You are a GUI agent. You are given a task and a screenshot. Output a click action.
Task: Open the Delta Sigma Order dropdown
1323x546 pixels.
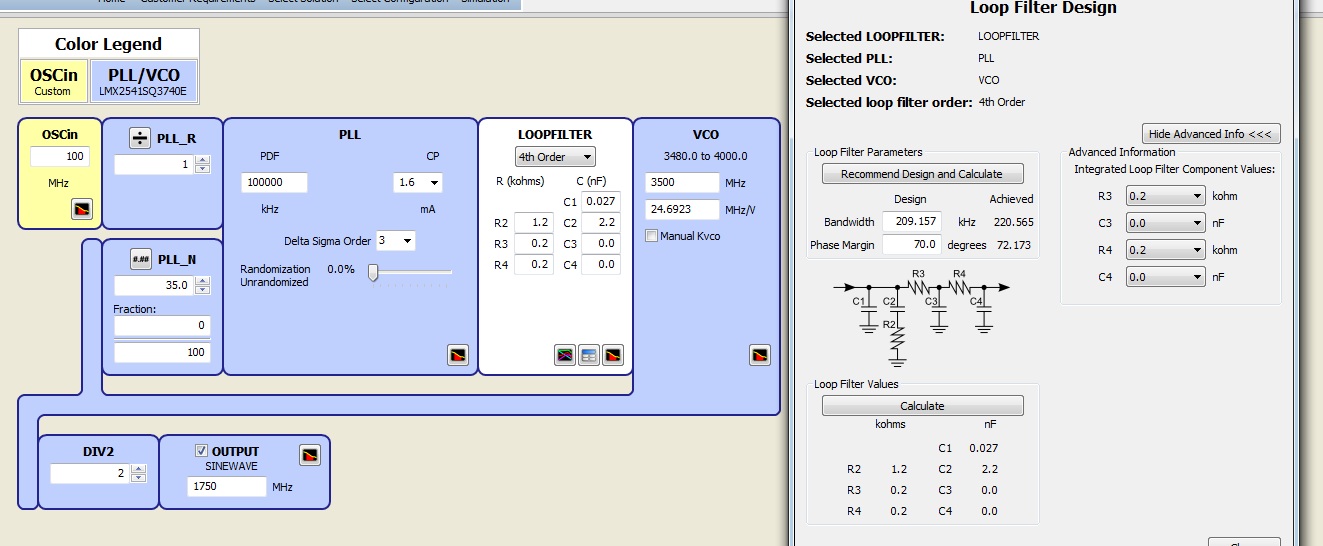pos(395,240)
